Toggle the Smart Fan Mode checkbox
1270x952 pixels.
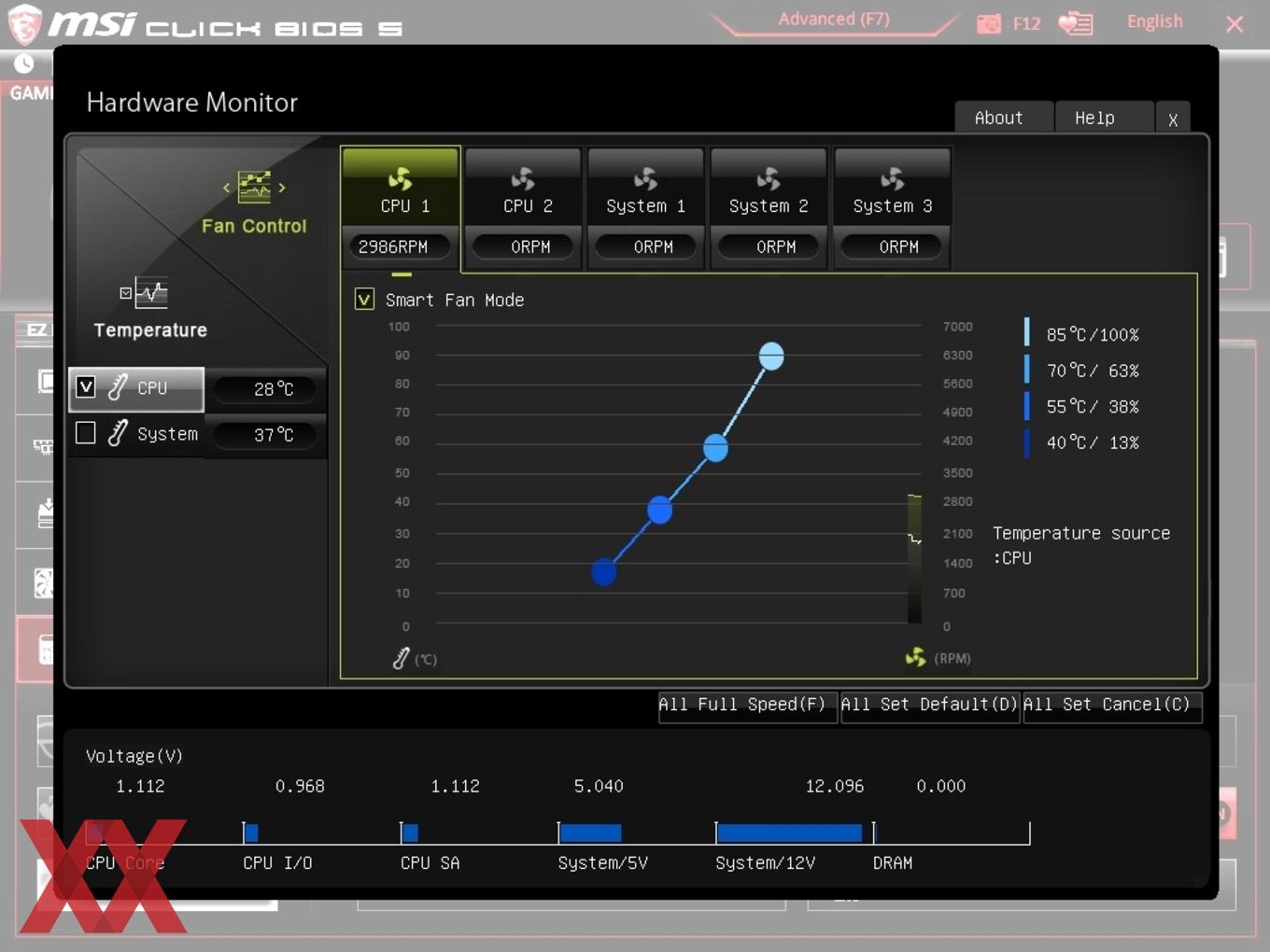tap(364, 300)
